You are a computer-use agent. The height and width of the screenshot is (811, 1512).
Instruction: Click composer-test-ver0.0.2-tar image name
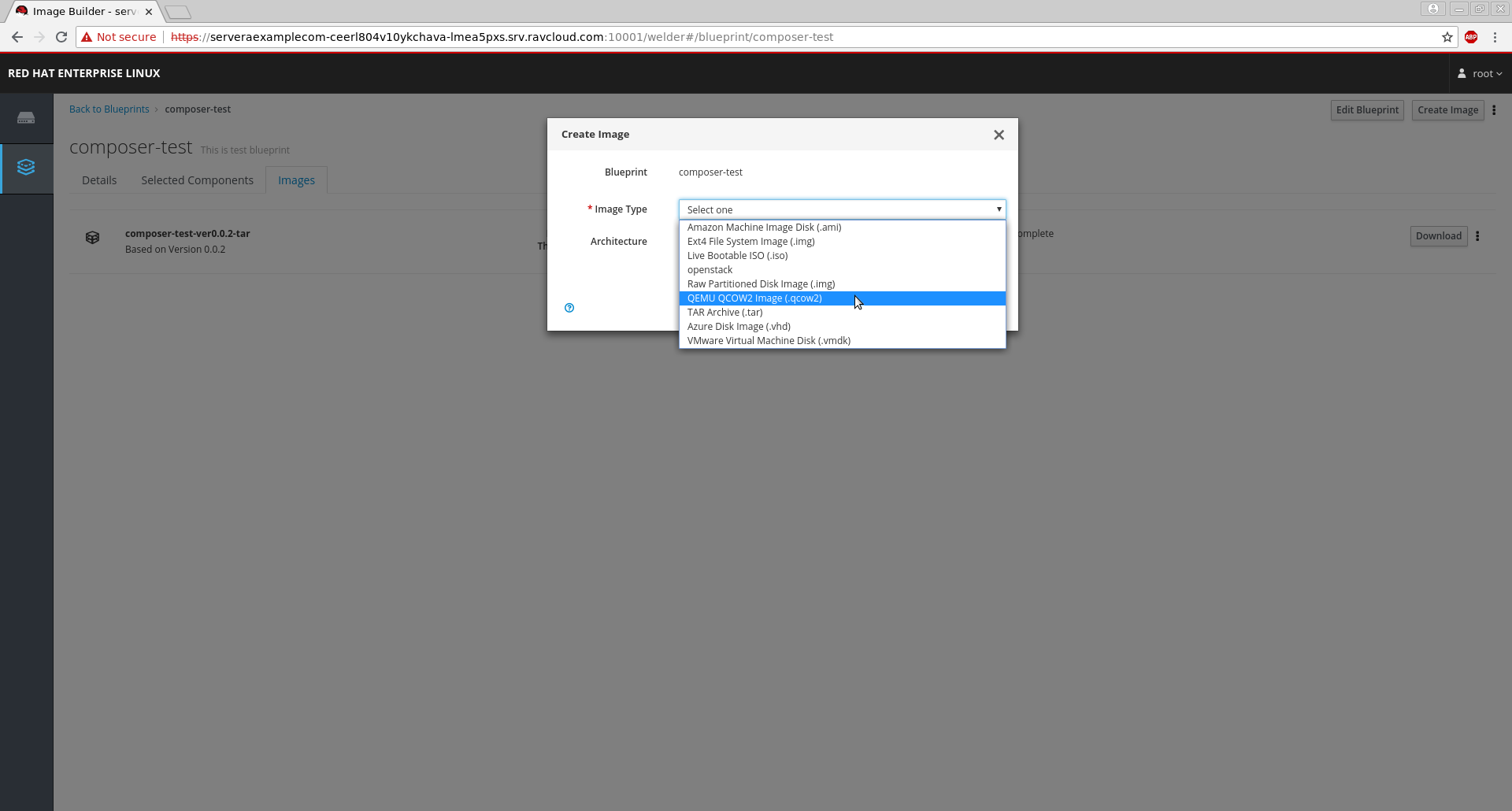pos(187,234)
